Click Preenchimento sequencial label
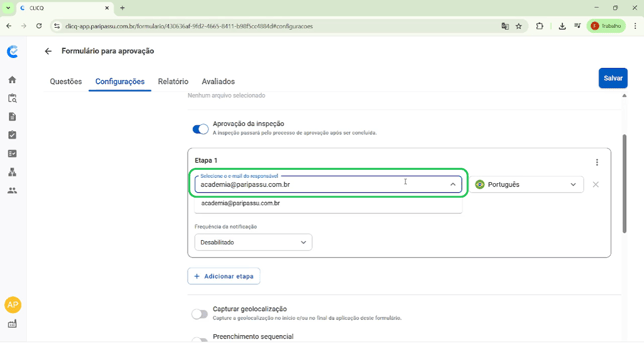The width and height of the screenshot is (644, 360). coord(253,337)
